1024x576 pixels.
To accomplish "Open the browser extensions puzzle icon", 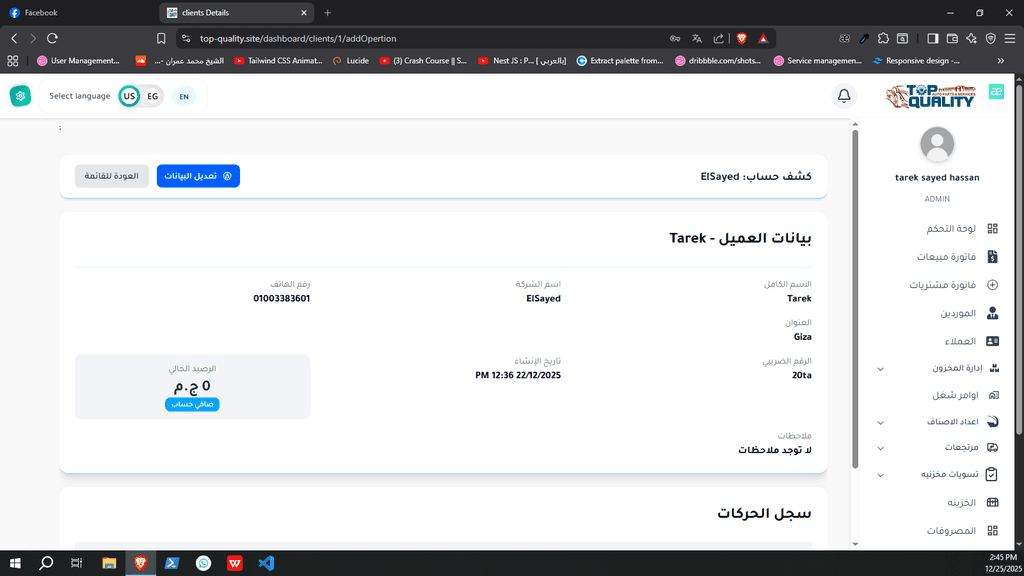I will [x=883, y=39].
